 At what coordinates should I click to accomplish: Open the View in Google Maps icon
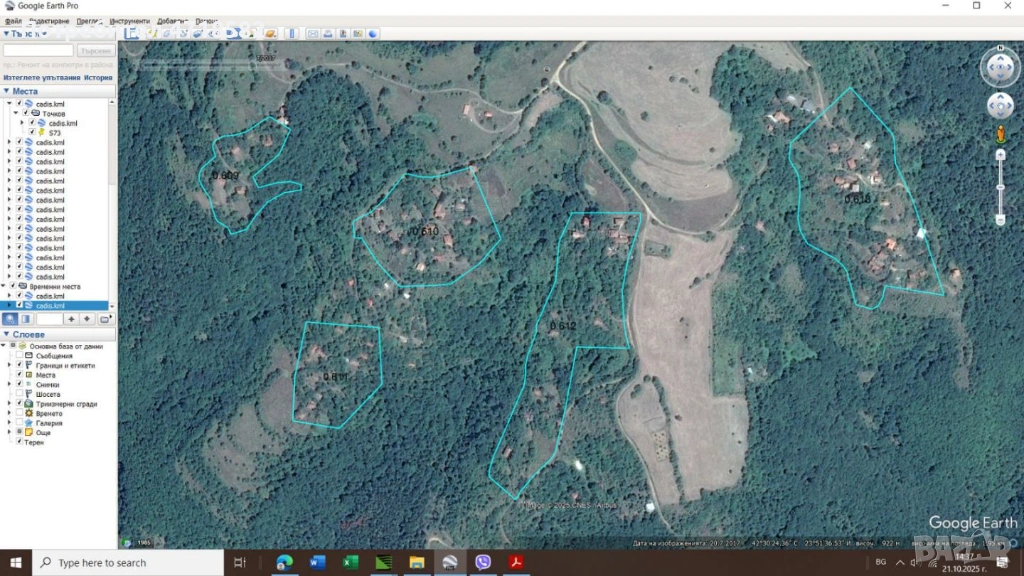pos(356,34)
